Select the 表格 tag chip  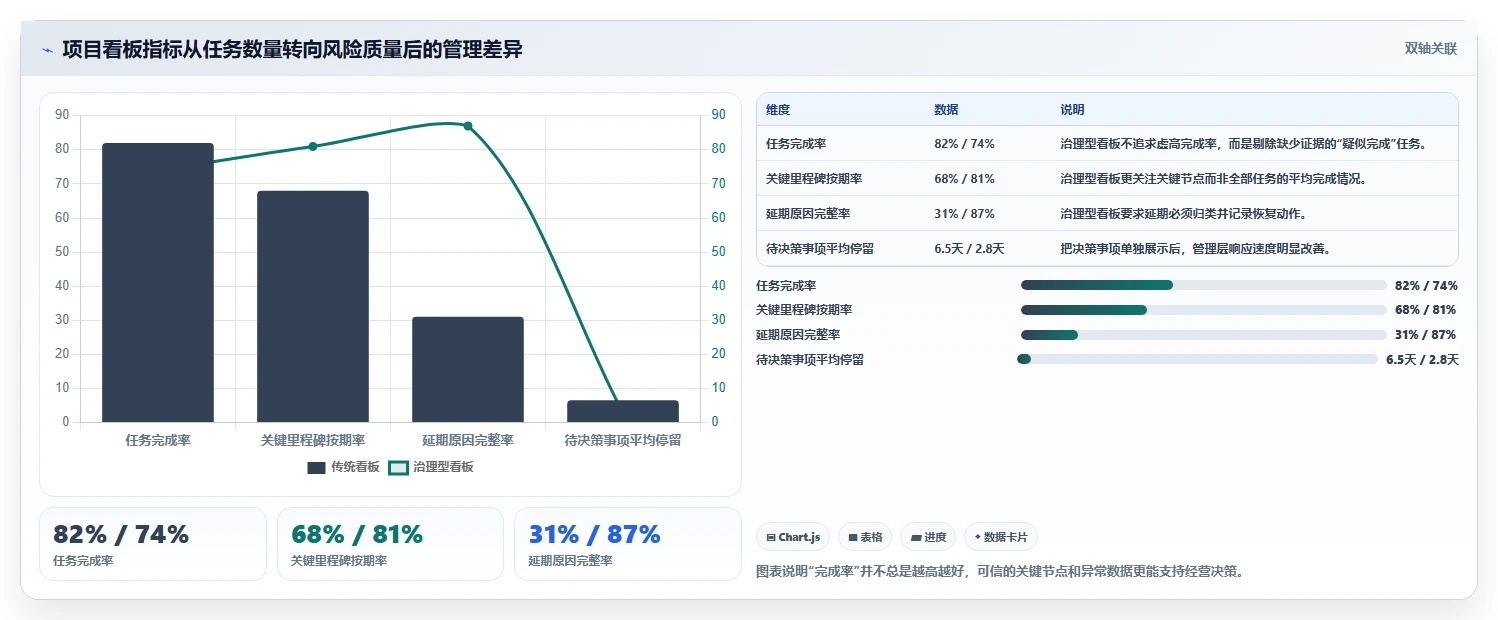(x=865, y=537)
